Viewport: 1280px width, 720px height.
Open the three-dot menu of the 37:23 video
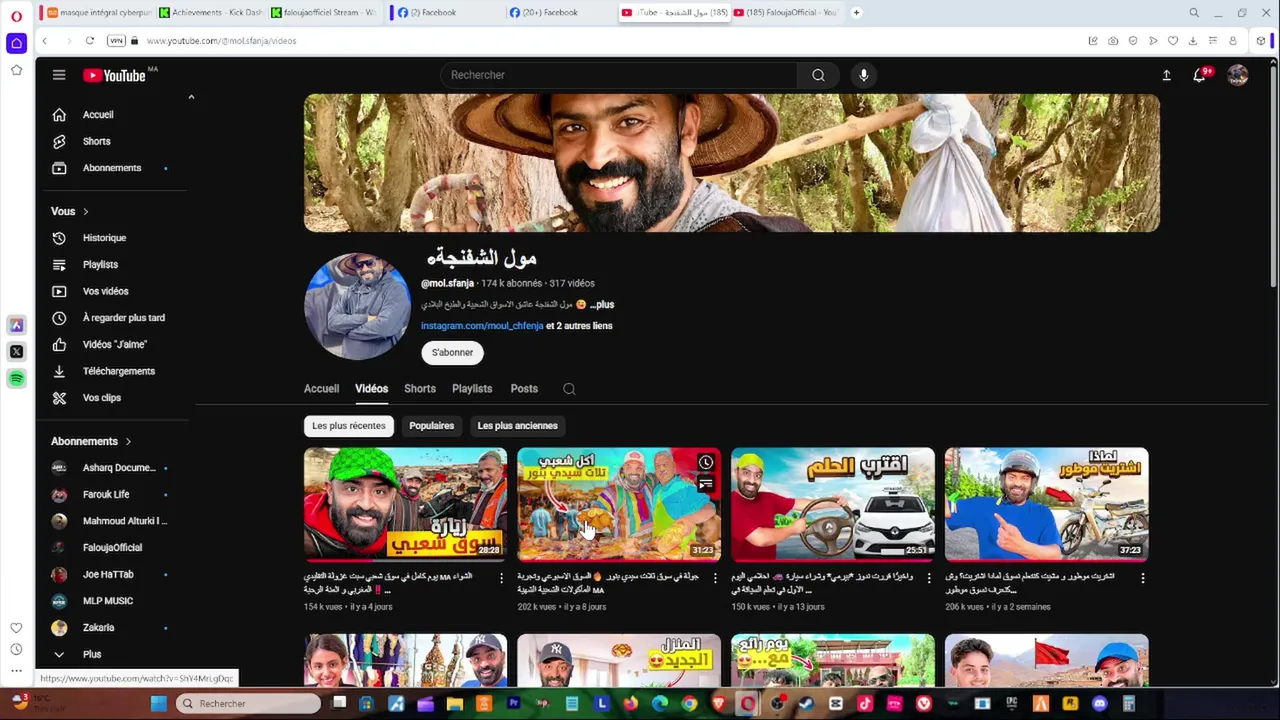pyautogui.click(x=1143, y=578)
